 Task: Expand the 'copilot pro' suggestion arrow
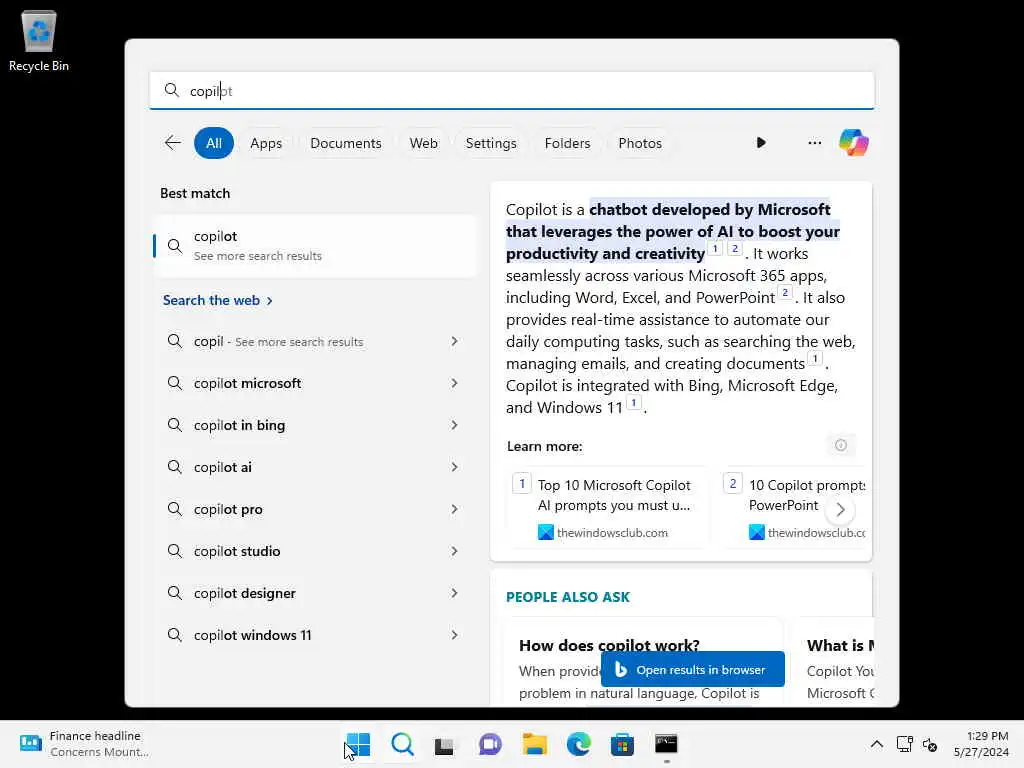point(455,509)
